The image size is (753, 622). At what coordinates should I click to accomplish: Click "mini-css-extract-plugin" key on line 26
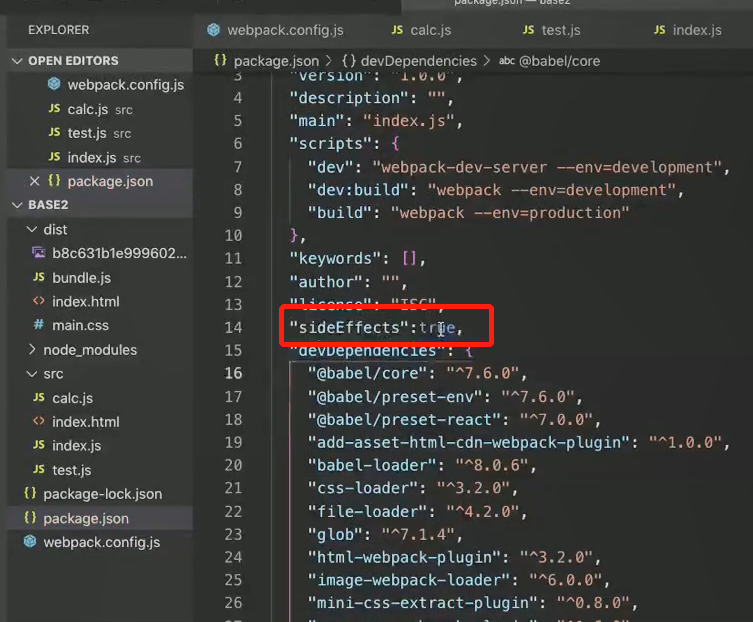coord(423,603)
